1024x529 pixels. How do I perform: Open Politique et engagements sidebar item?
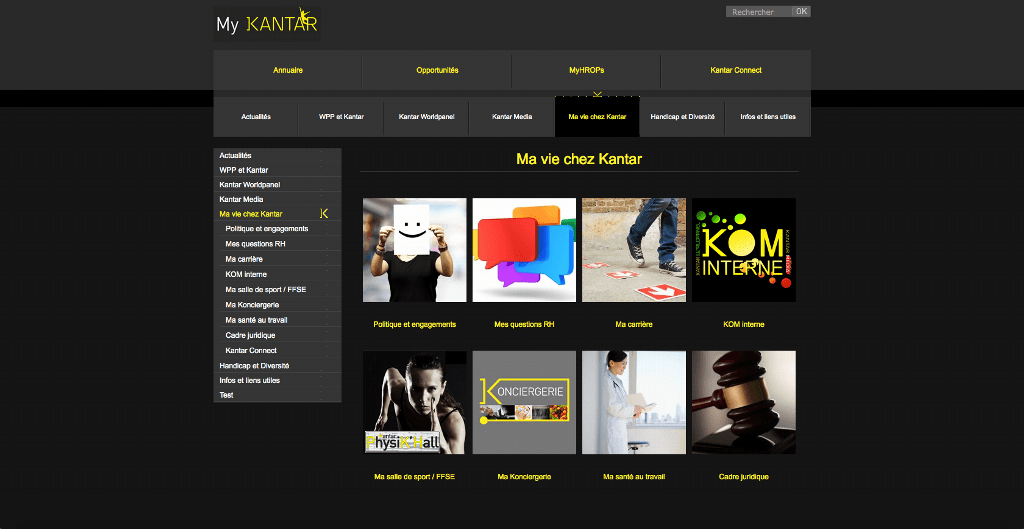point(278,229)
